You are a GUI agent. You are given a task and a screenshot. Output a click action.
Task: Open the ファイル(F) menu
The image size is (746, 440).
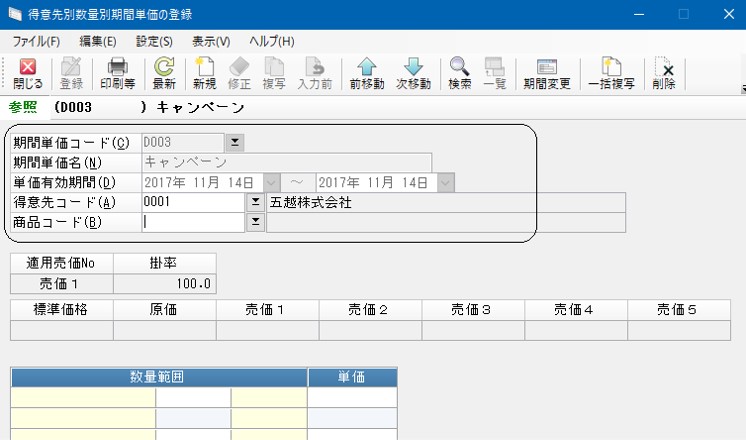[37, 41]
